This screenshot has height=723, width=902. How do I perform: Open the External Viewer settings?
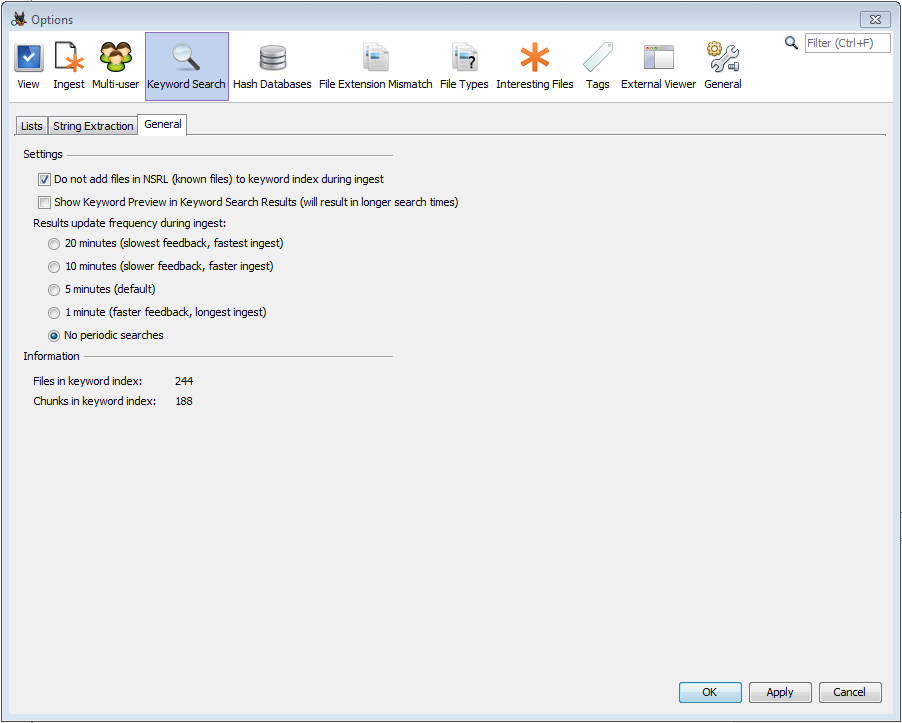pos(658,60)
